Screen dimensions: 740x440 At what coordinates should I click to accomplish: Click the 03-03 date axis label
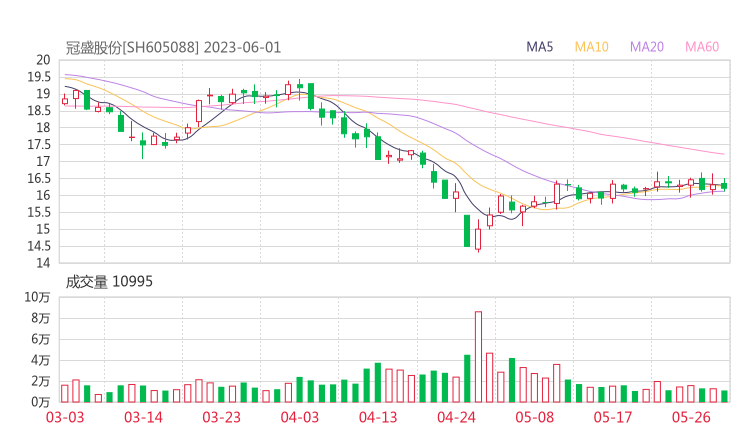tap(65, 417)
